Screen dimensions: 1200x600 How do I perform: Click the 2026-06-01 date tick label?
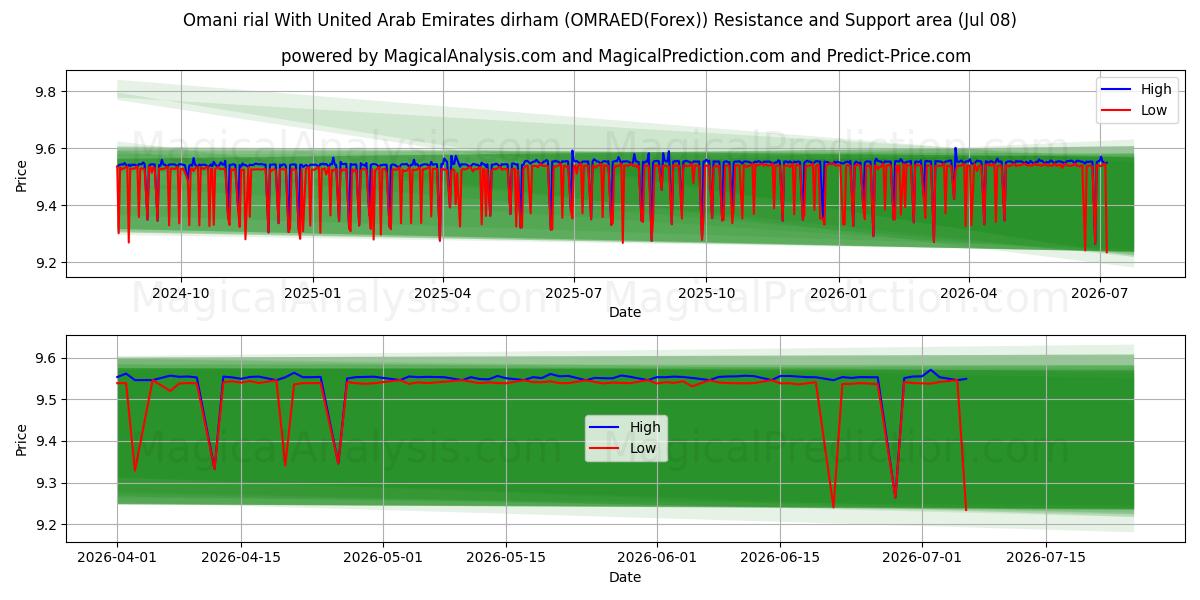point(657,558)
